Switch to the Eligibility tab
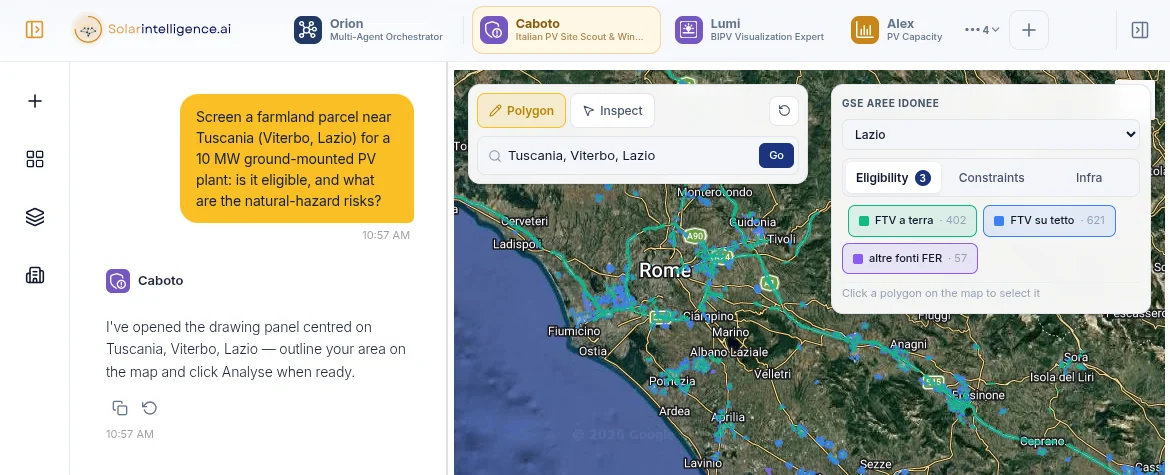Screen dimensions: 1170x475 tap(892, 177)
